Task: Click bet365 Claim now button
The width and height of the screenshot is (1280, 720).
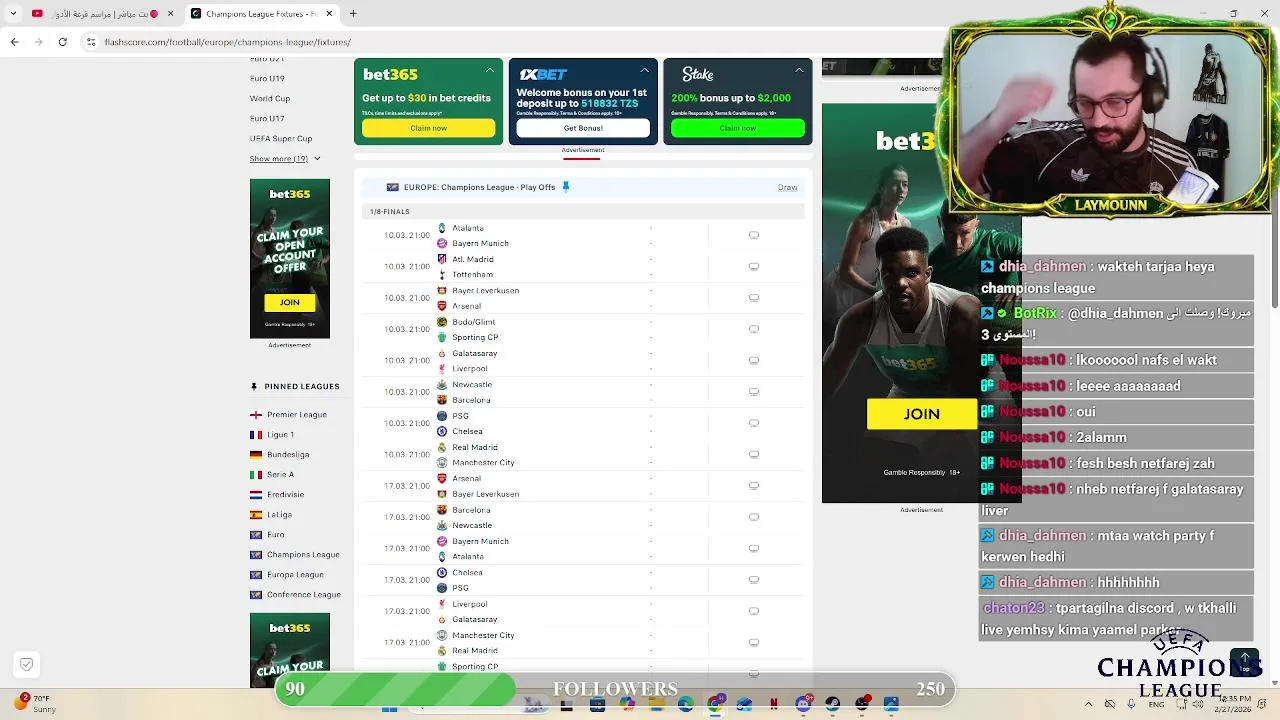Action: [x=428, y=128]
